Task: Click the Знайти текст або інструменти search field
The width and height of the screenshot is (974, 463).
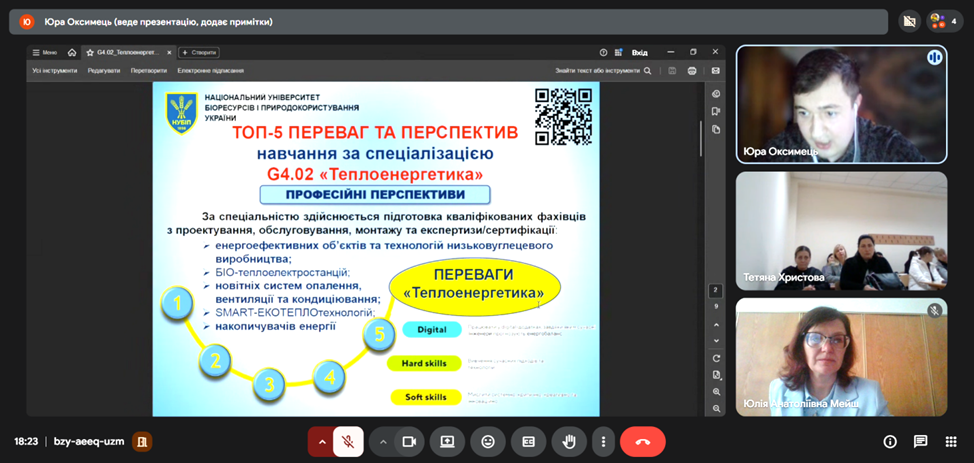Action: click(x=603, y=71)
